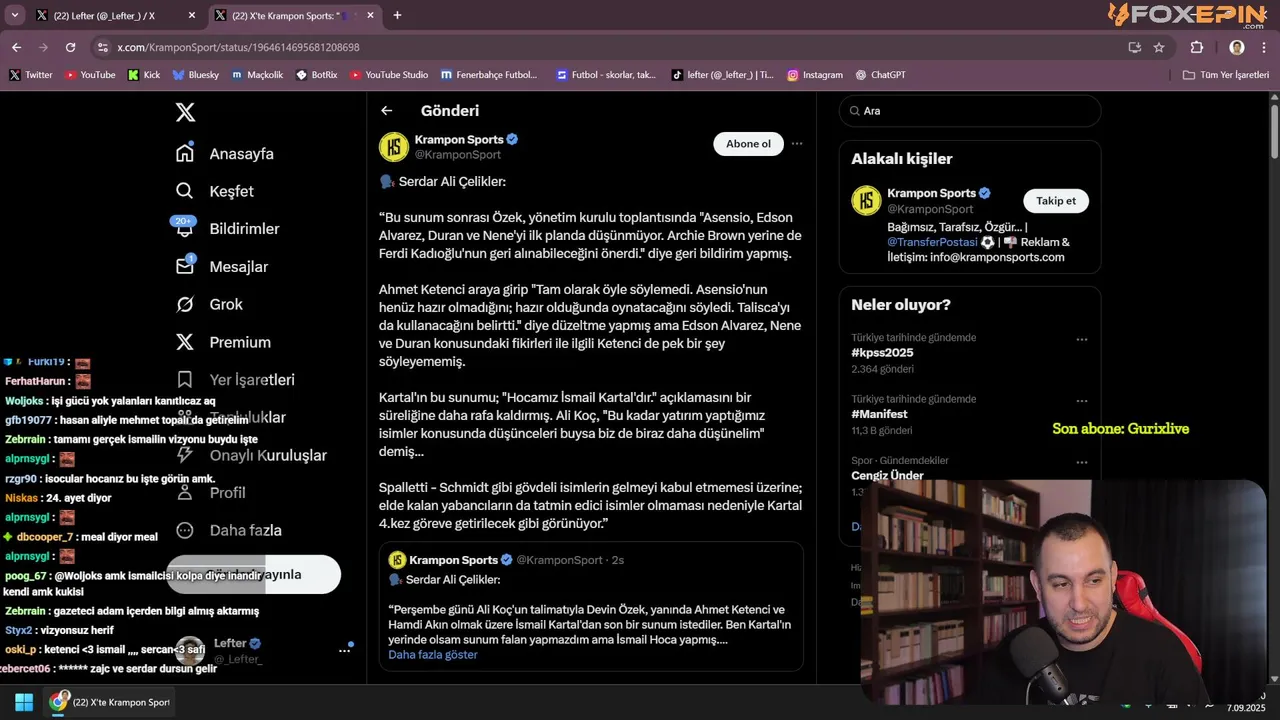This screenshot has height=720, width=1280.
Task: Open YouTube bookmark
Action: [x=90, y=75]
